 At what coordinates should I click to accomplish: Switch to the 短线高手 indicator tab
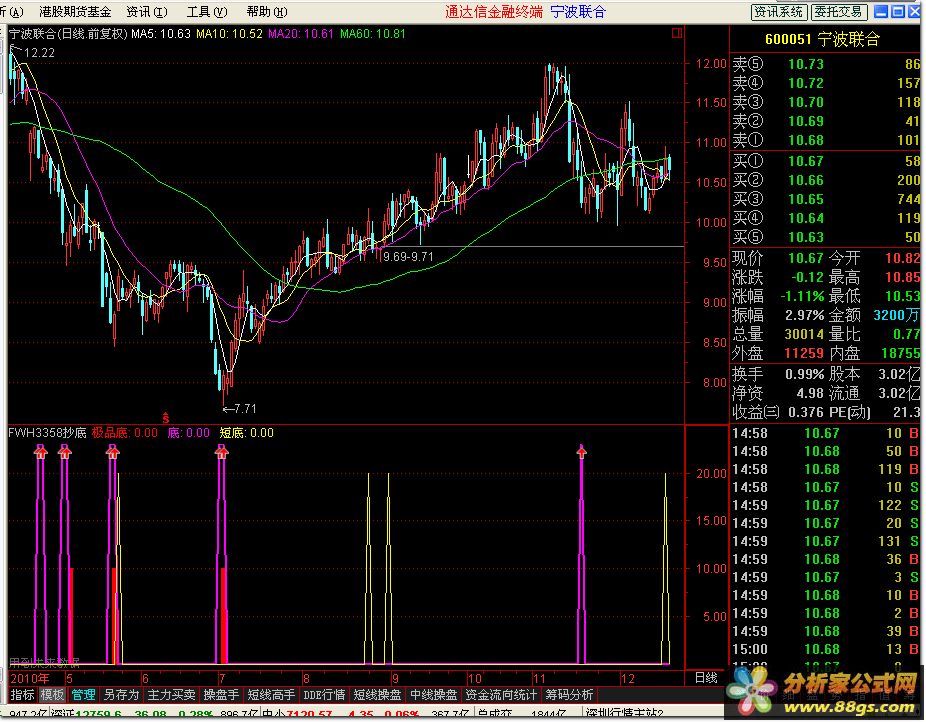tap(271, 695)
